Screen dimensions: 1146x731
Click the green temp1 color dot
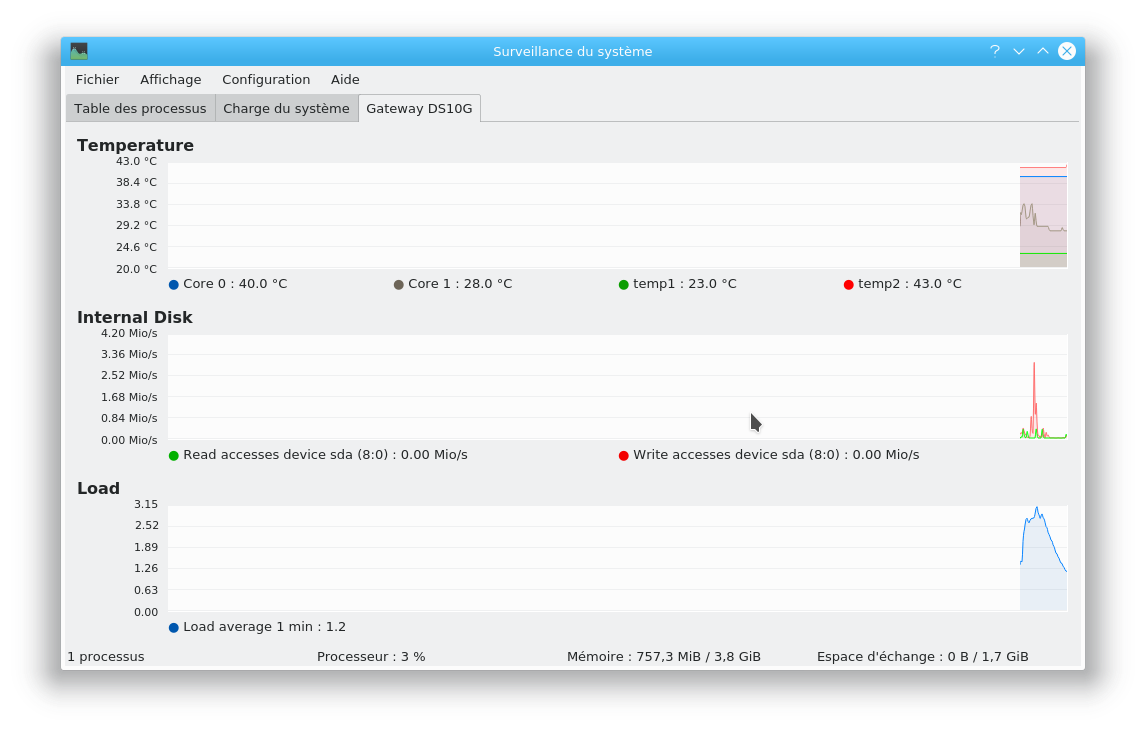tap(623, 284)
